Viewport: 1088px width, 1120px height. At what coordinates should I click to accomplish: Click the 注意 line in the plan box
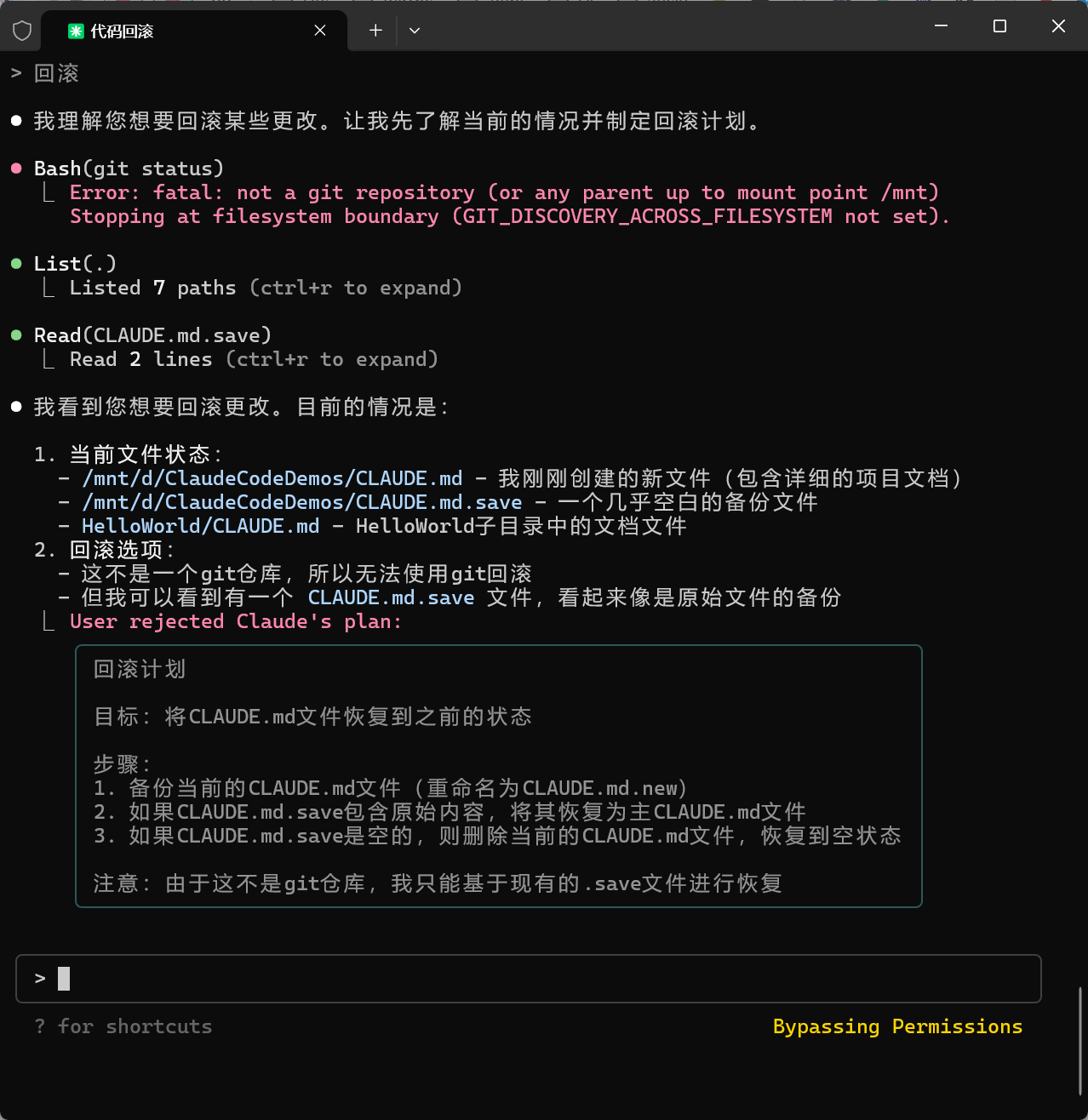438,883
